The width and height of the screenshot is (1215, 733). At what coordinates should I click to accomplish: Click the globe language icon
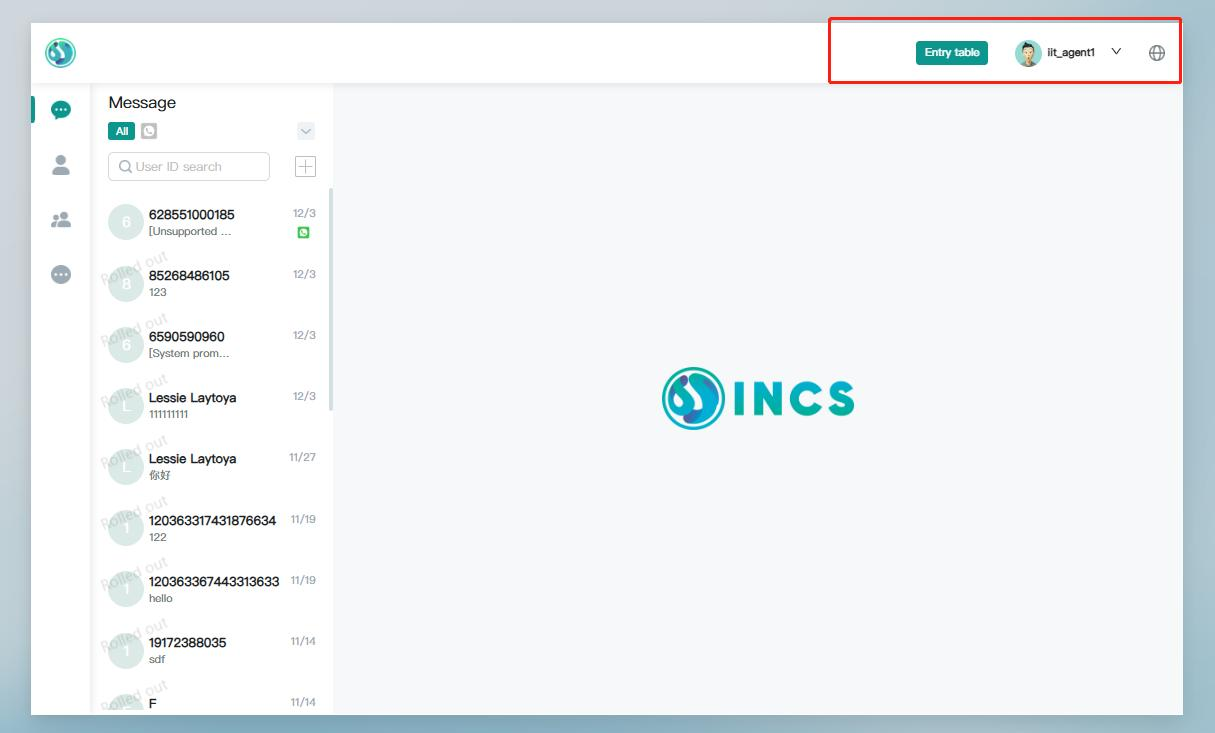pos(1157,53)
